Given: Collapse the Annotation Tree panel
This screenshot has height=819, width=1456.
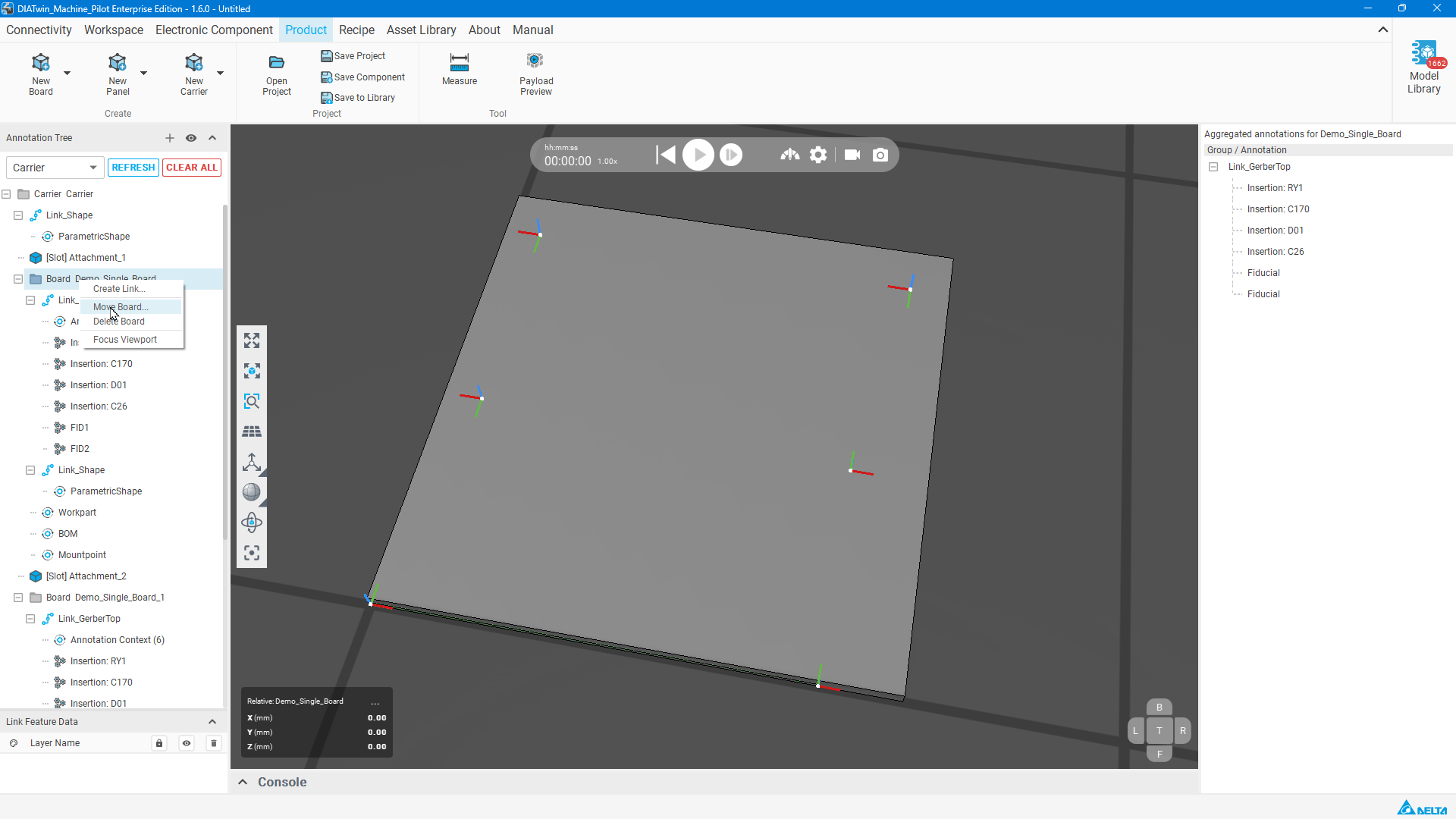Looking at the screenshot, I should [212, 138].
